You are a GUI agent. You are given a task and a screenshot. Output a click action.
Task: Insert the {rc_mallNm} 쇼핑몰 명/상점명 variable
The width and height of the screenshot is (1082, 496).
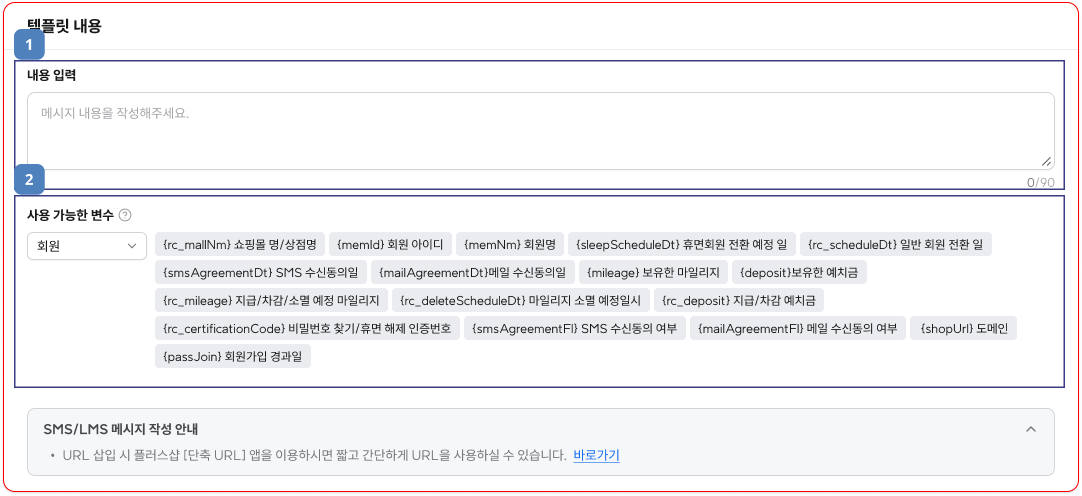(239, 244)
